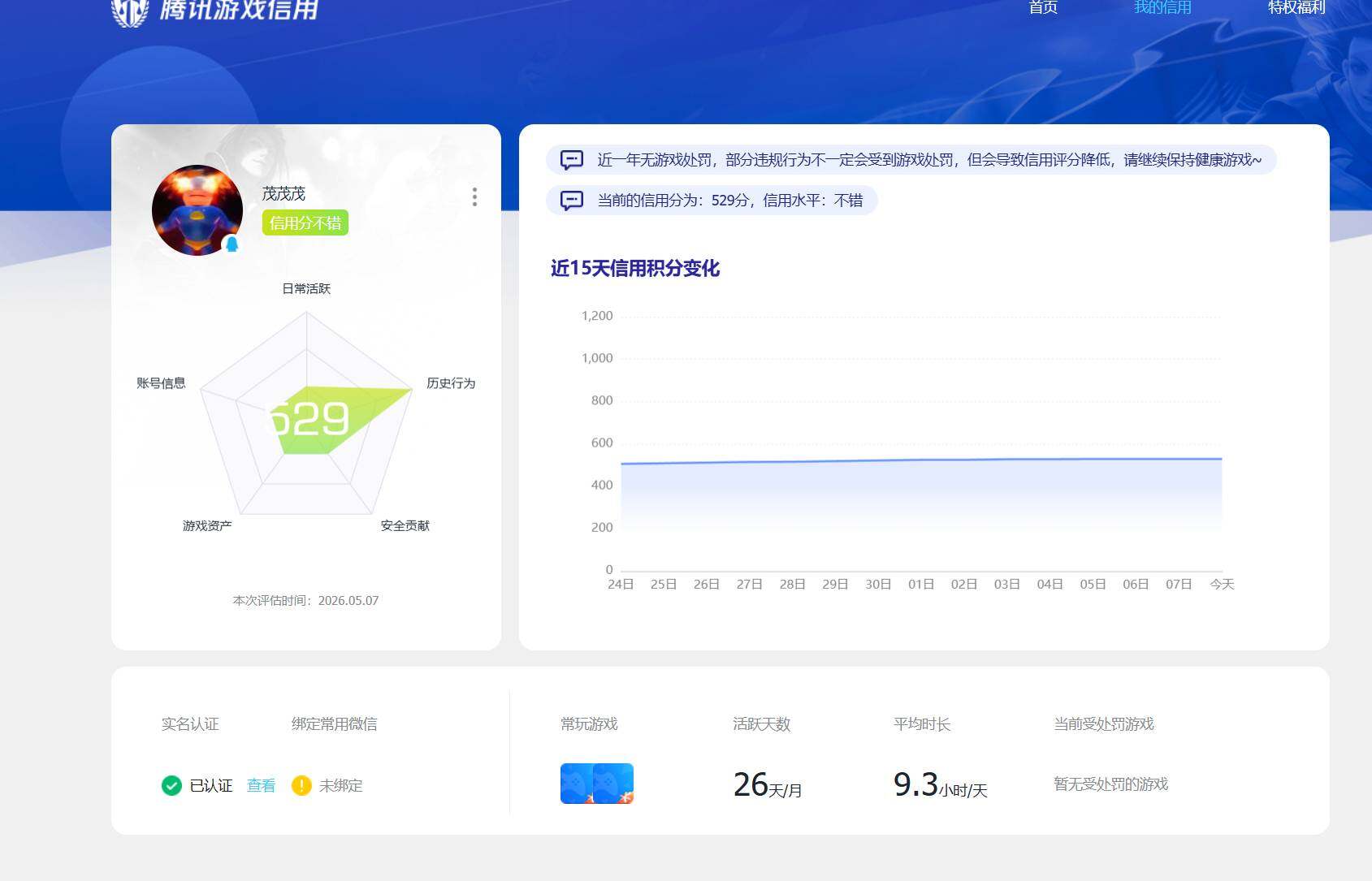Click the 腾讯游戏信用 site title

239,9
